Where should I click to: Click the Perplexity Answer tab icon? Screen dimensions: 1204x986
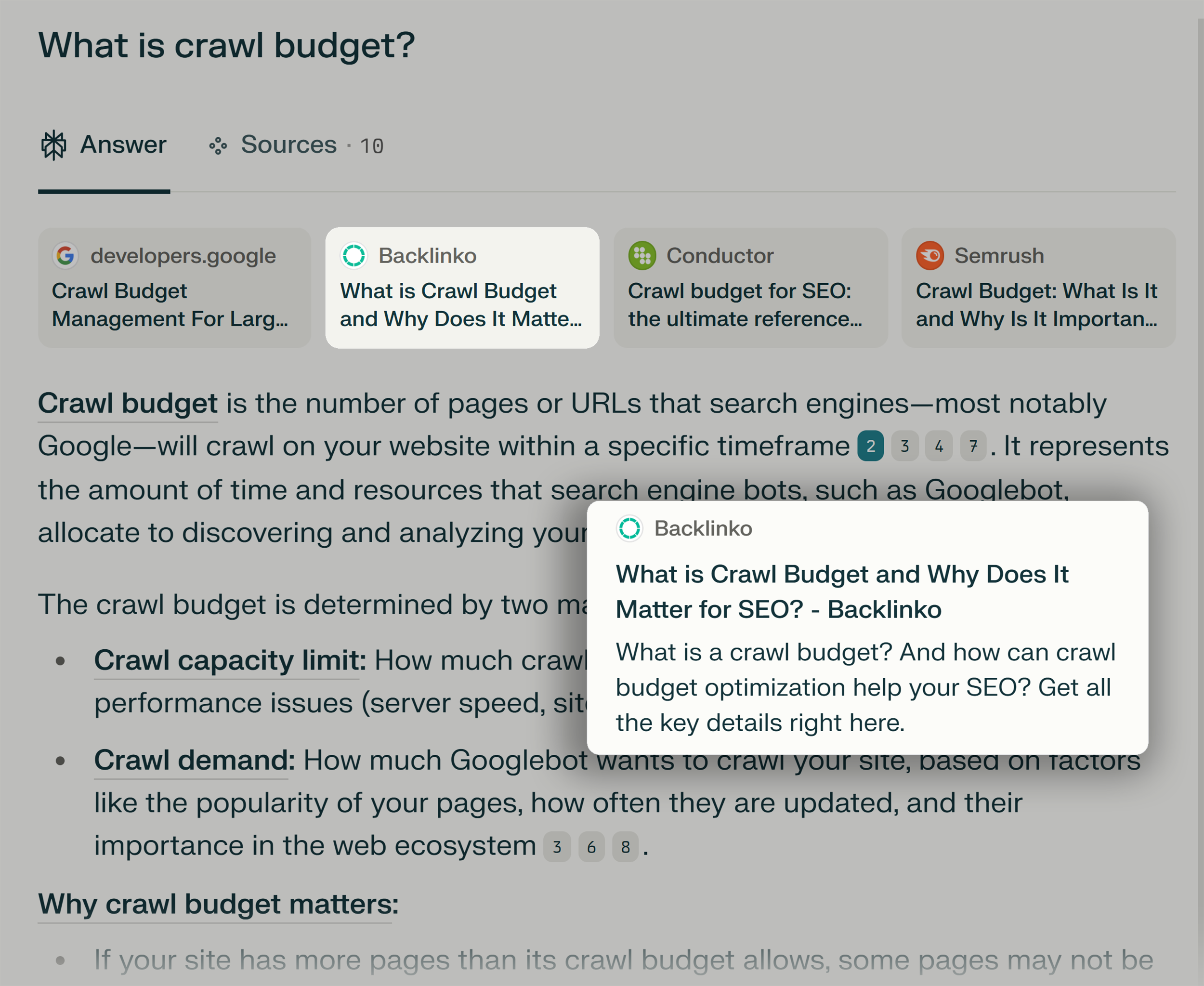[54, 145]
